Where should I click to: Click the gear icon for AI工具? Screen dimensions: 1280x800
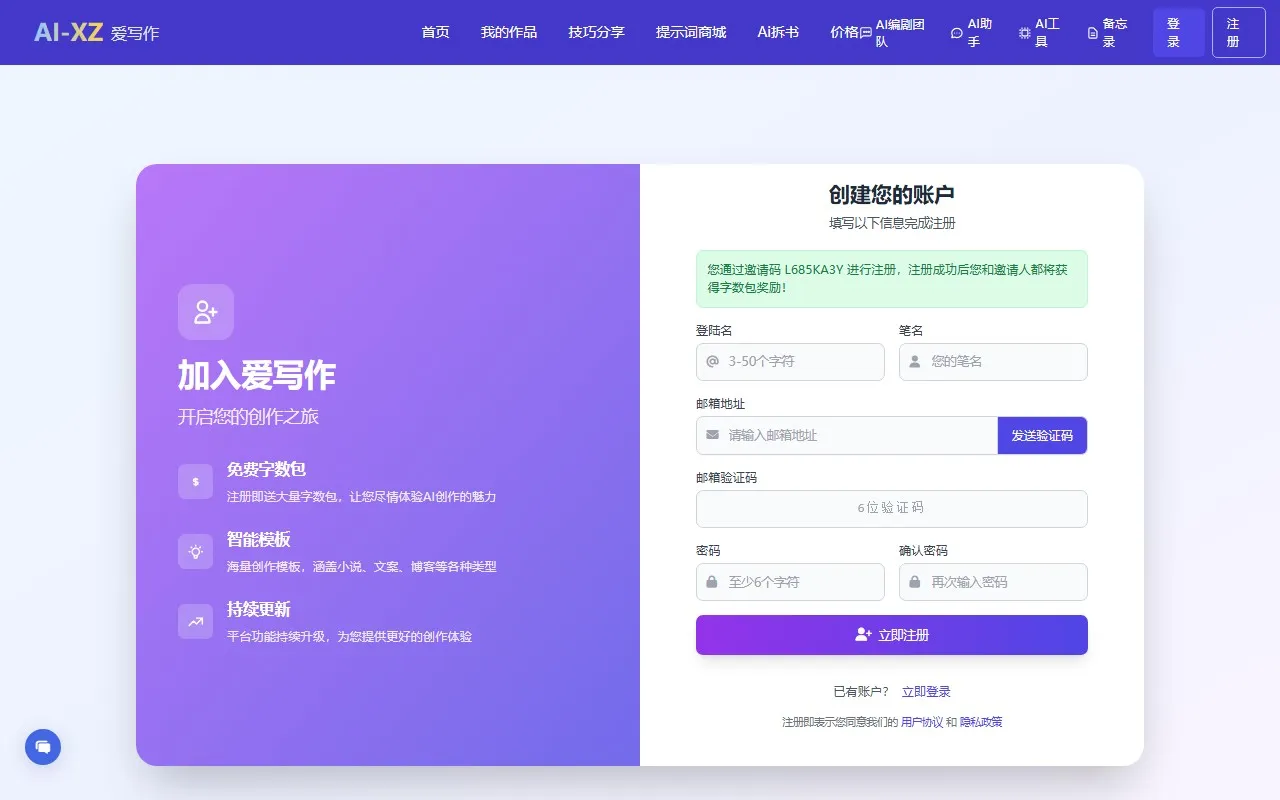coord(1023,33)
